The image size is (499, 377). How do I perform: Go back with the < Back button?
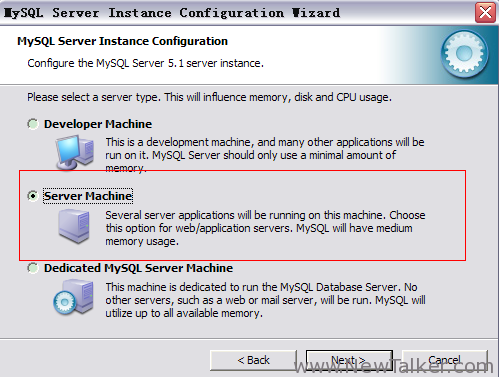click(x=253, y=360)
